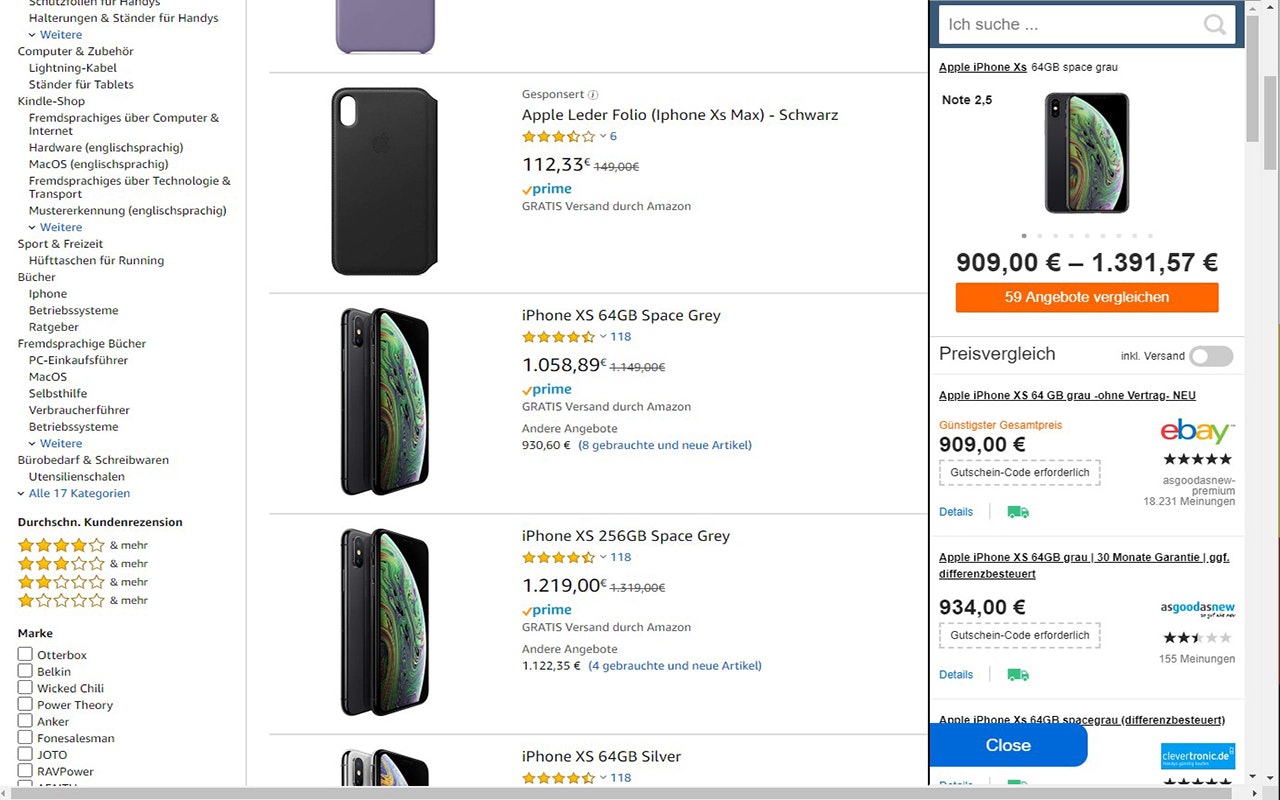The image size is (1280, 800).
Task: Click the clevertronic.de merchant logo
Action: pyautogui.click(x=1197, y=756)
